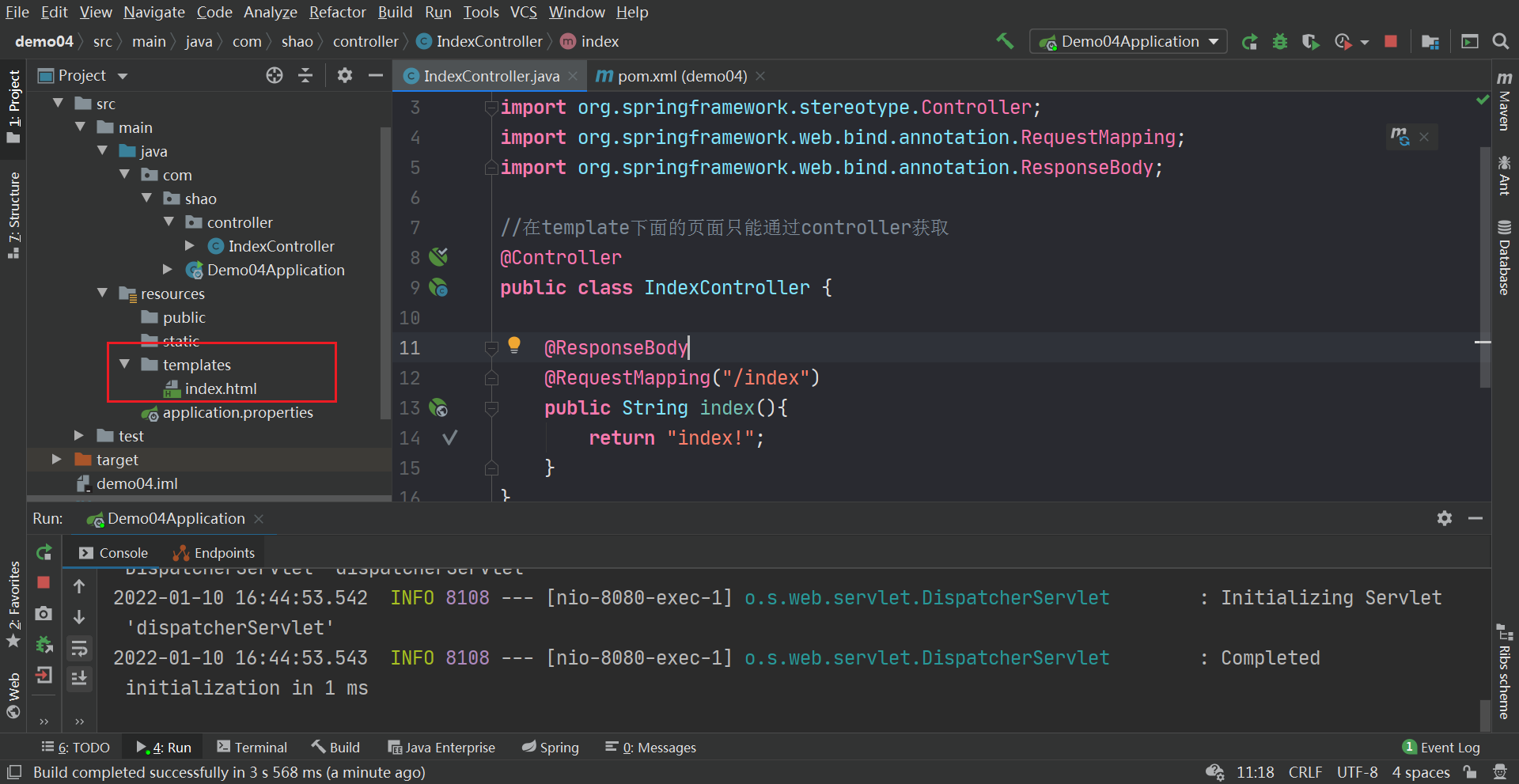Click the CRLF line separator indicator
Screen dimensions: 1519x784
coord(1305,772)
